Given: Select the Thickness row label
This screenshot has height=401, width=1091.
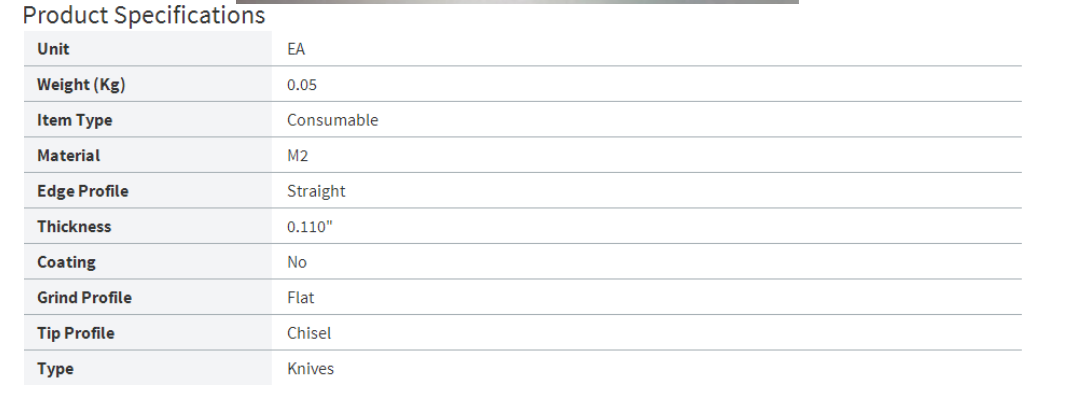Looking at the screenshot, I should pyautogui.click(x=74, y=227).
